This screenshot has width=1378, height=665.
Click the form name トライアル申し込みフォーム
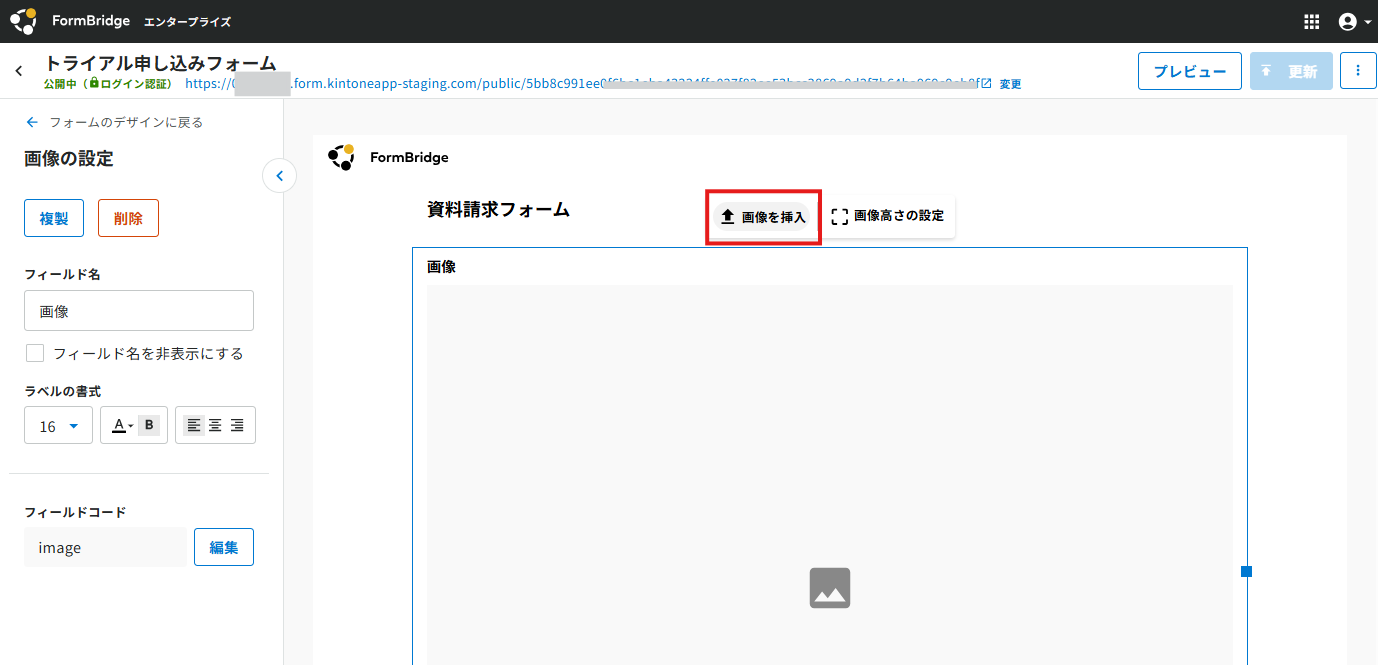pyautogui.click(x=160, y=63)
